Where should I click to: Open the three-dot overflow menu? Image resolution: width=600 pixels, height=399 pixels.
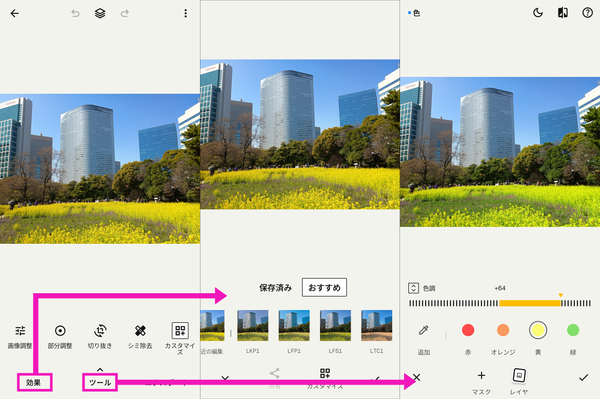(x=186, y=13)
